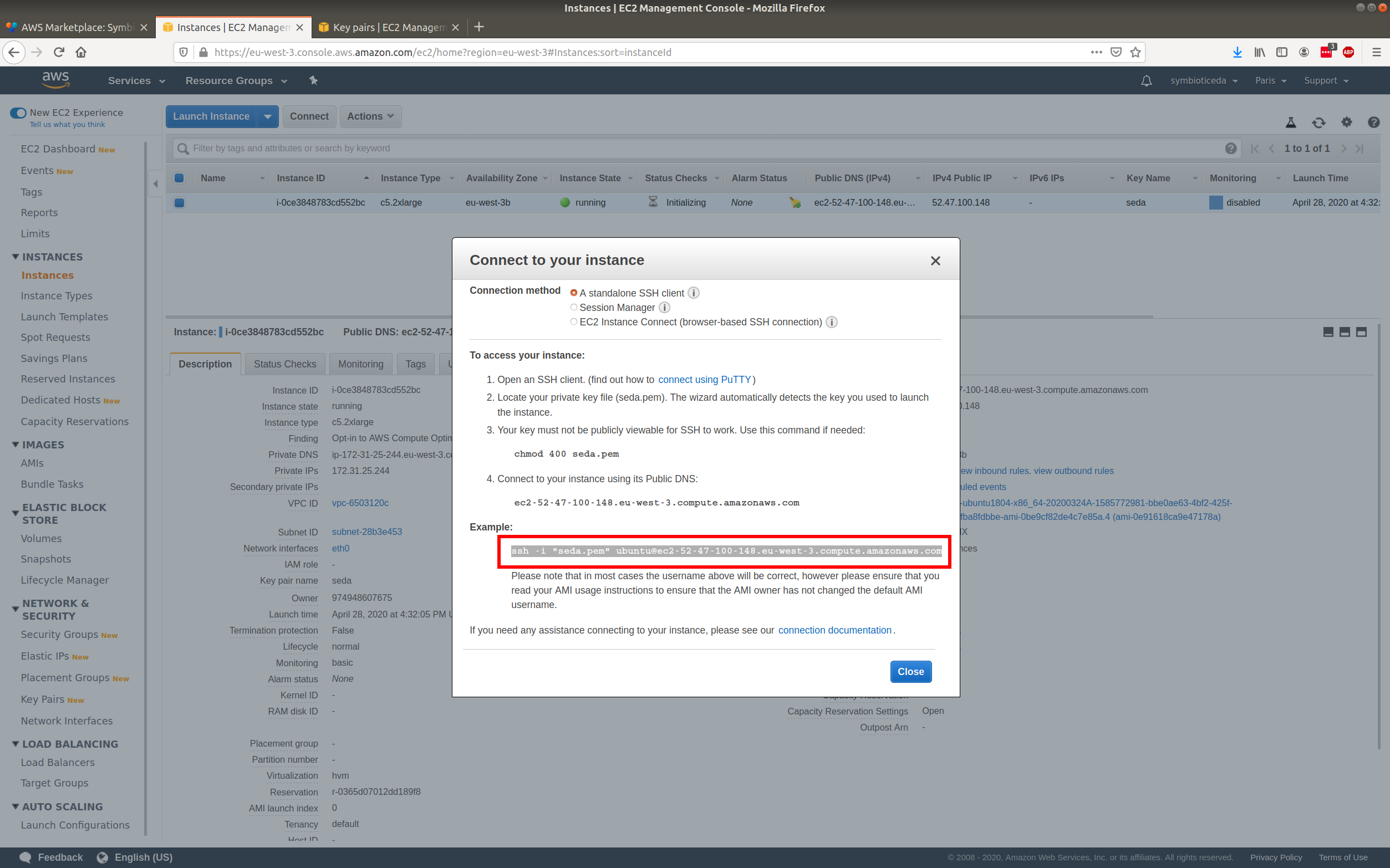Click the Adblock Plus extension icon
The width and height of the screenshot is (1390, 868).
[x=1348, y=52]
